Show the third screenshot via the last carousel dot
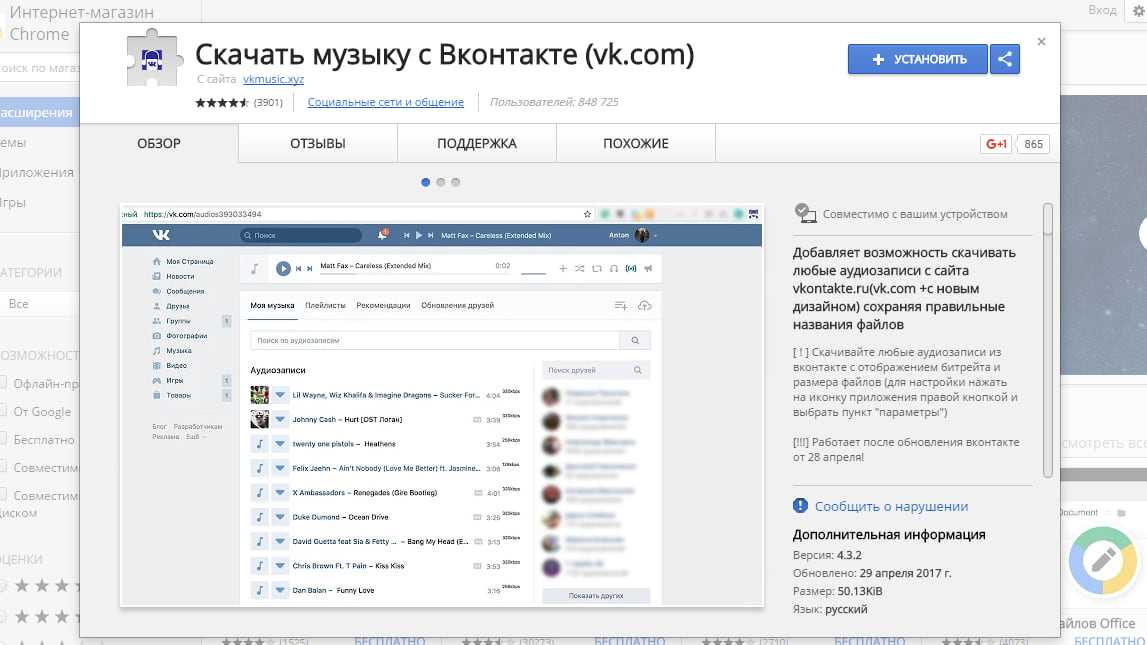 click(x=456, y=182)
